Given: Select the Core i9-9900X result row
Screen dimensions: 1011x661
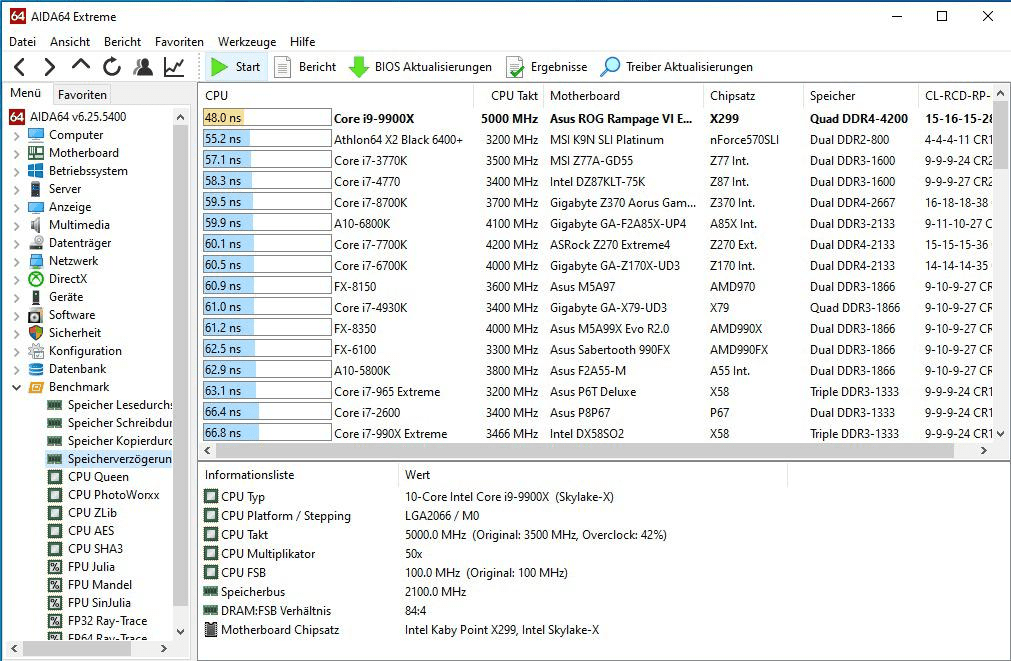Looking at the screenshot, I should click(x=597, y=119).
